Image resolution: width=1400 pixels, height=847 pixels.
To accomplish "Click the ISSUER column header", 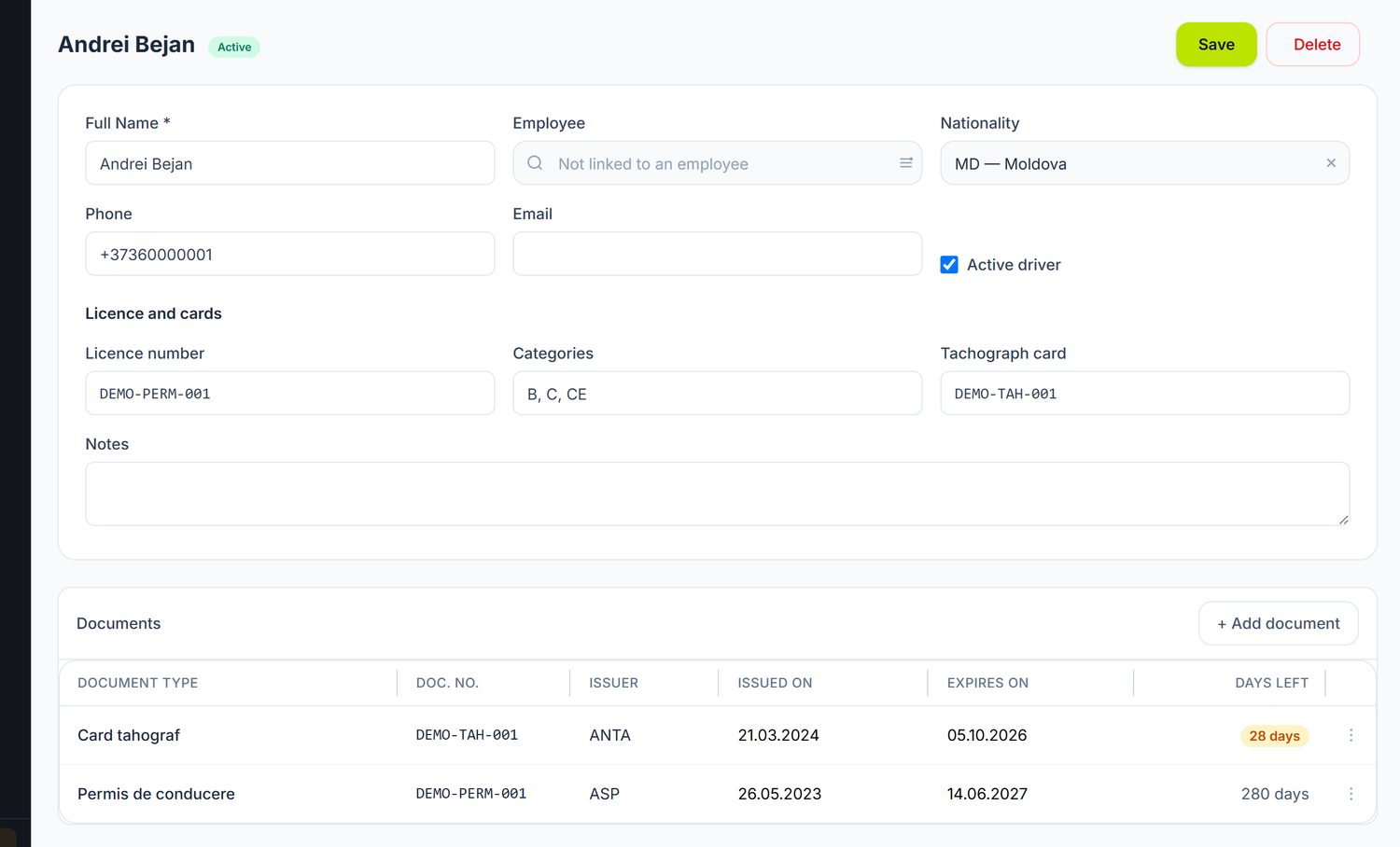I will [x=613, y=683].
